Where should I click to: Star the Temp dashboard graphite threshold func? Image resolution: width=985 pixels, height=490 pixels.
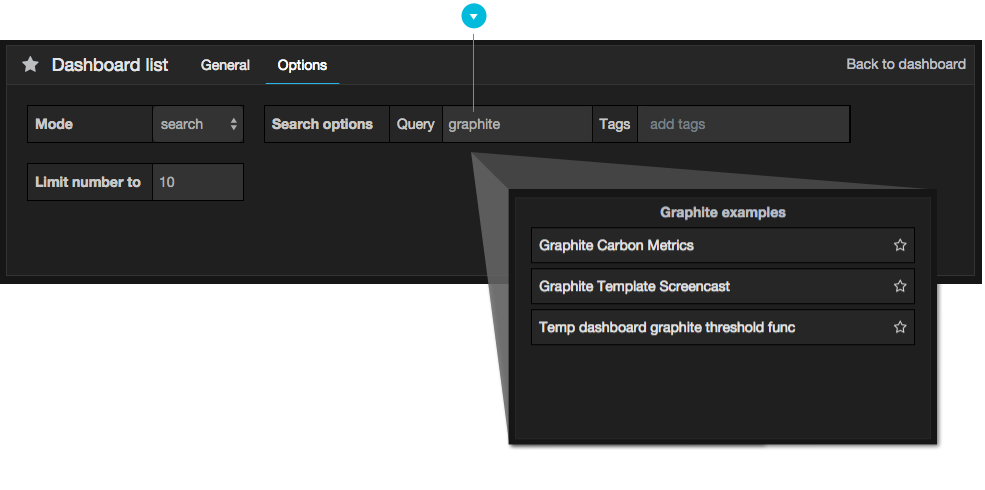coord(900,327)
